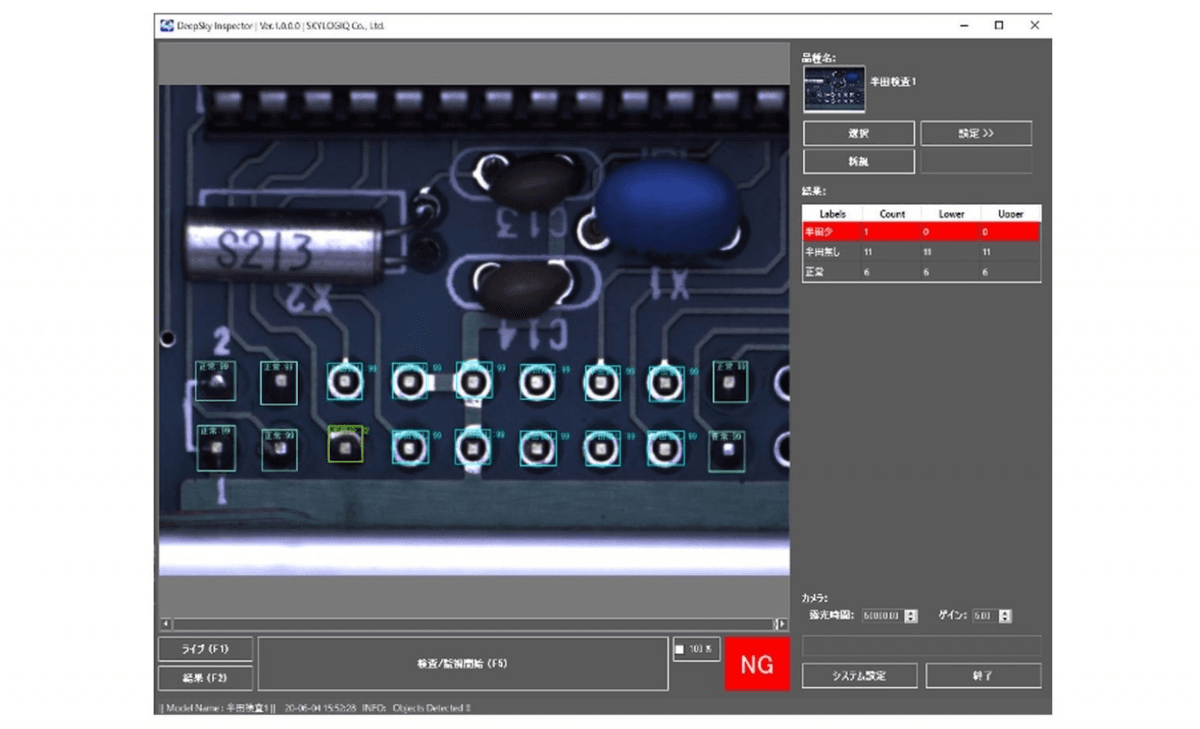Viewport: 1200px width, 729px height.
Task: Click the green-boxed defective solder joint
Action: (346, 445)
